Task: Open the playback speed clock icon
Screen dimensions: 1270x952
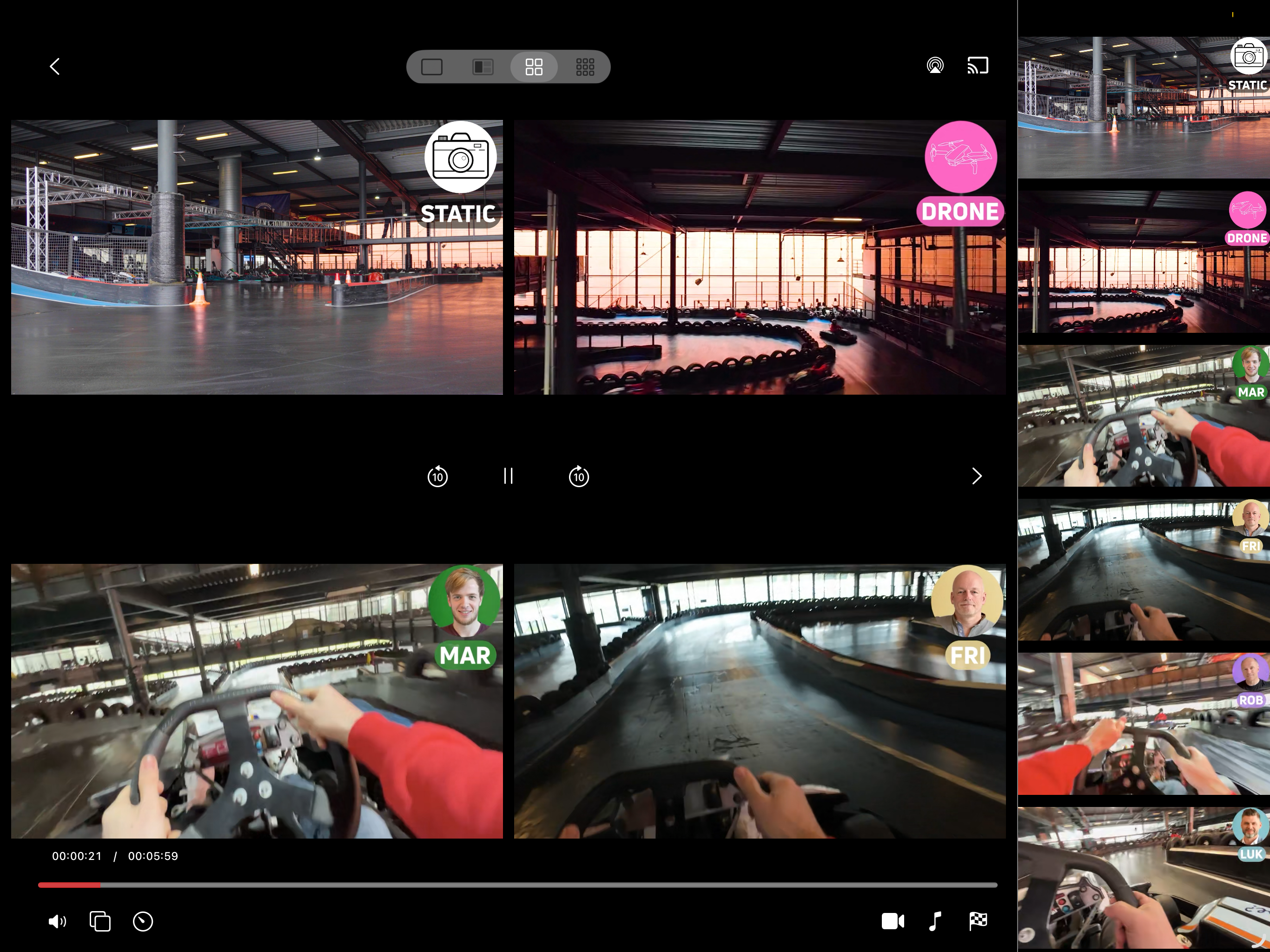Action: point(143,922)
